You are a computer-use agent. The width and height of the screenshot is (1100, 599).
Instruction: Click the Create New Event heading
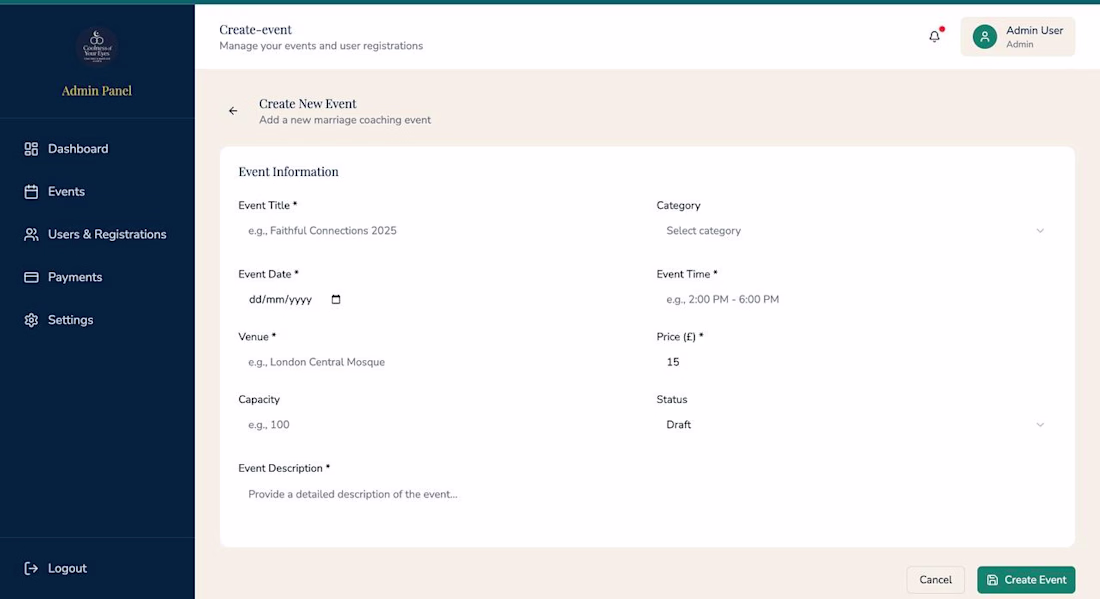pos(308,104)
